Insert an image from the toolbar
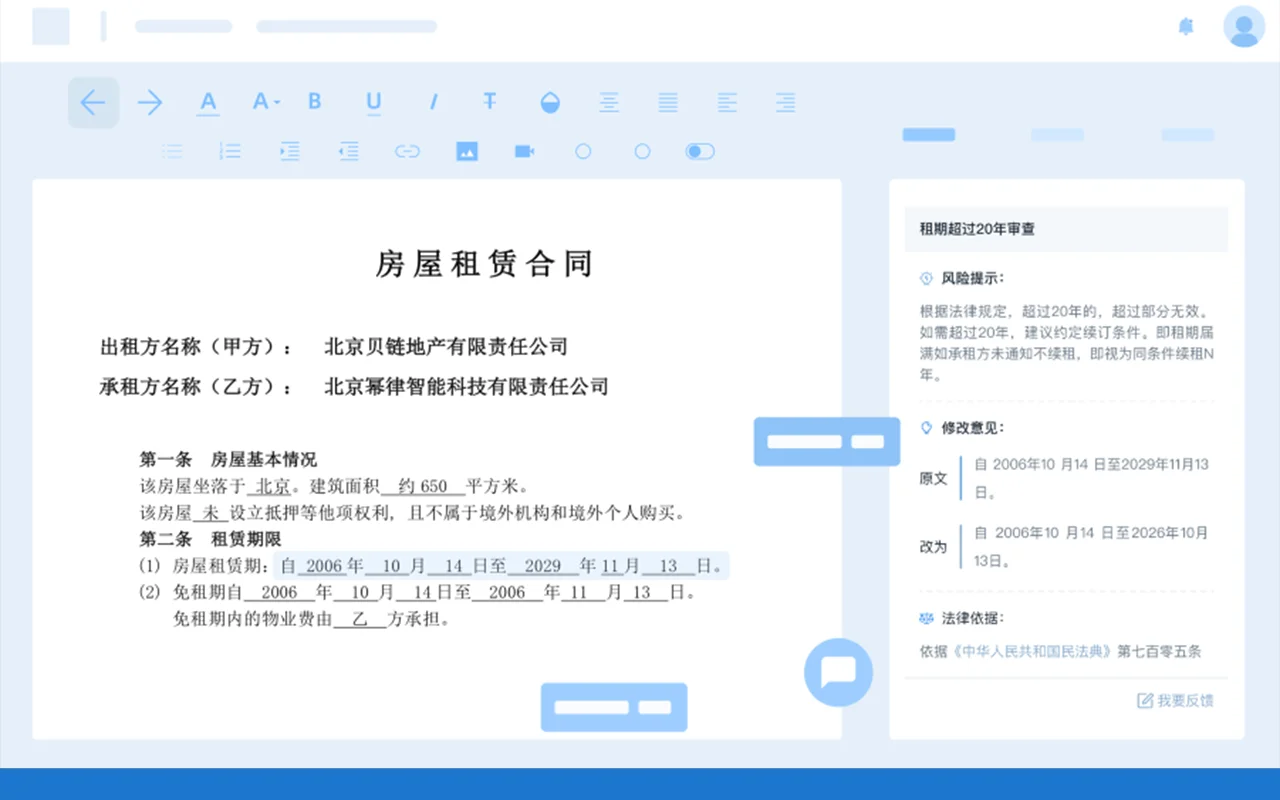This screenshot has width=1280, height=800. coord(466,151)
